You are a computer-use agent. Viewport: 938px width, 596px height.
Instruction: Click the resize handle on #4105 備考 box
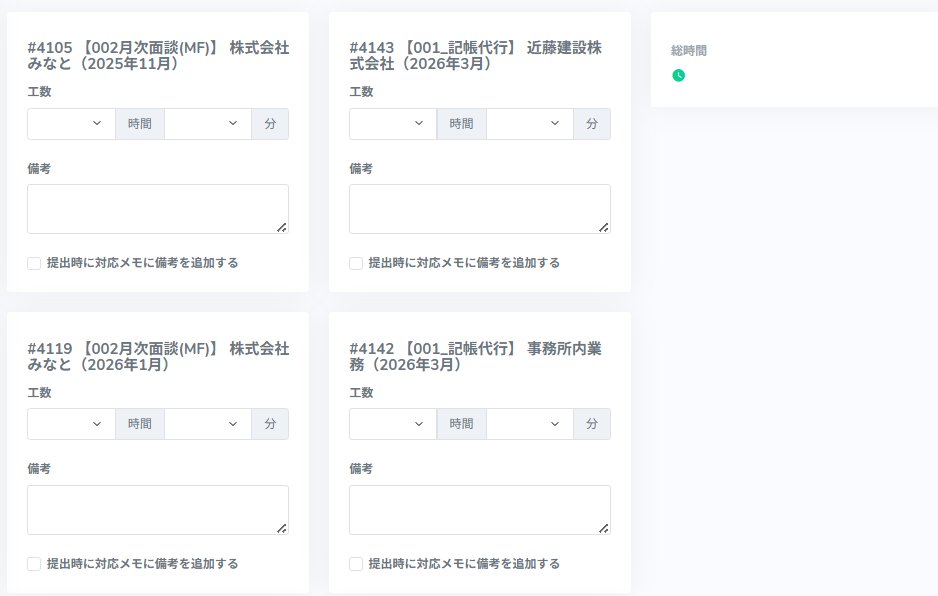(x=282, y=228)
